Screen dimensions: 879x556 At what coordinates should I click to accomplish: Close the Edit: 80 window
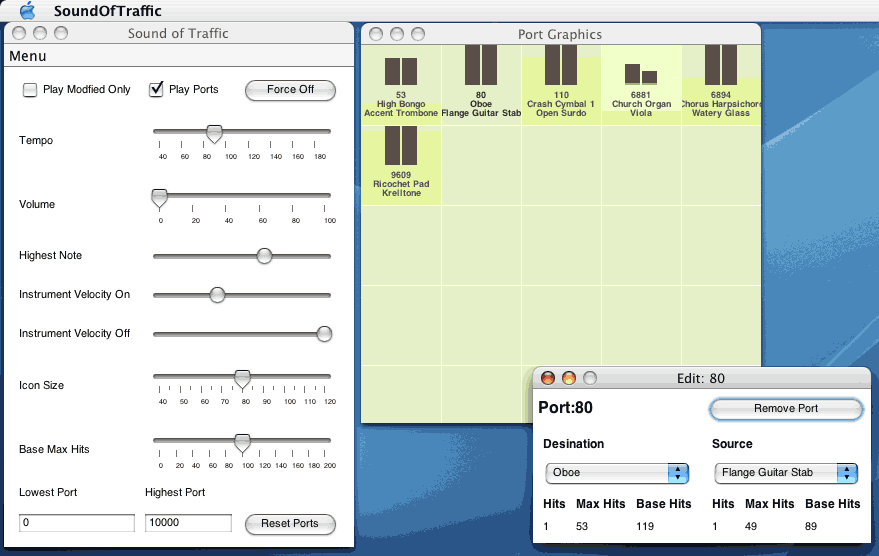(x=548, y=378)
